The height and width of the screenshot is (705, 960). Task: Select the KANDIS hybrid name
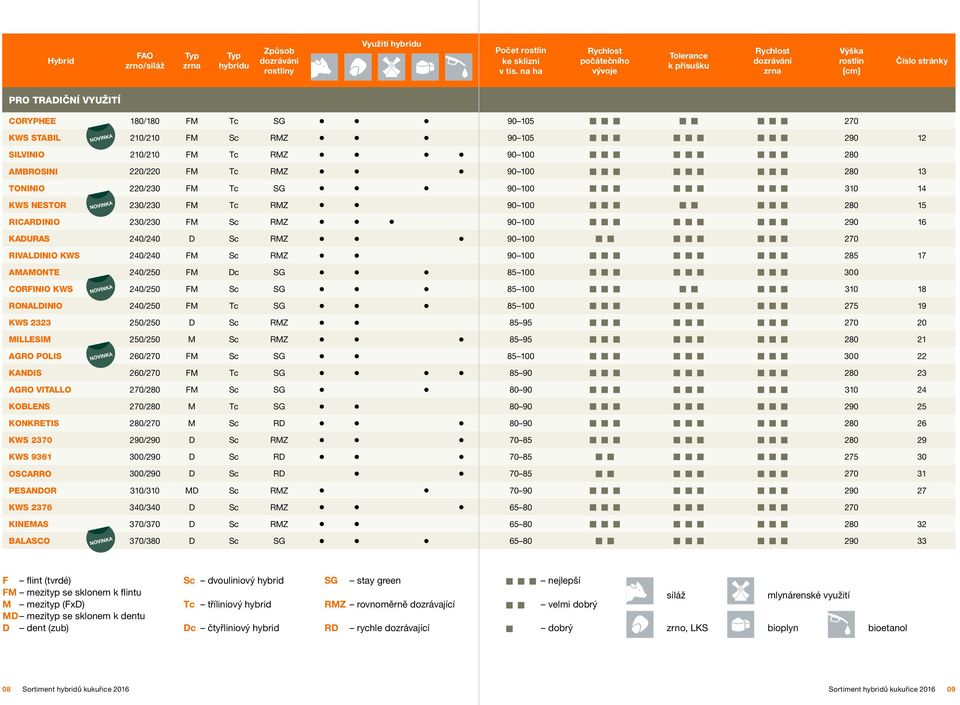pos(25,373)
